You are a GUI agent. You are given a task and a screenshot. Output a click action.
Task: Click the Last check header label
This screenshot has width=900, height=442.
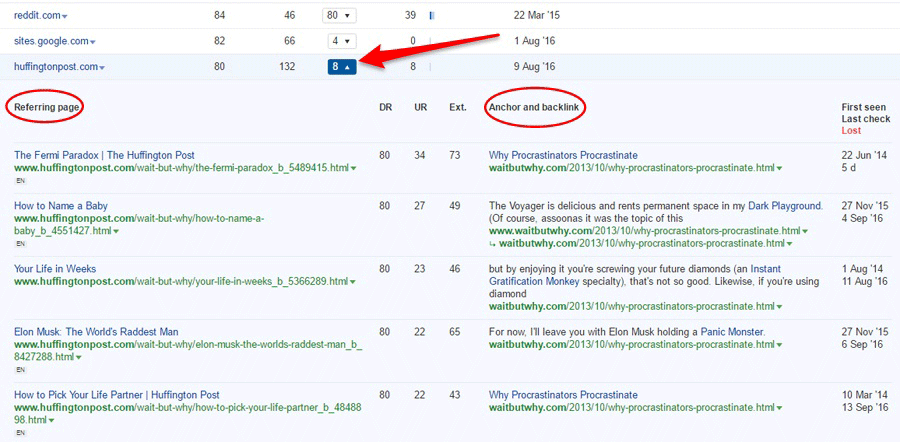pos(866,119)
